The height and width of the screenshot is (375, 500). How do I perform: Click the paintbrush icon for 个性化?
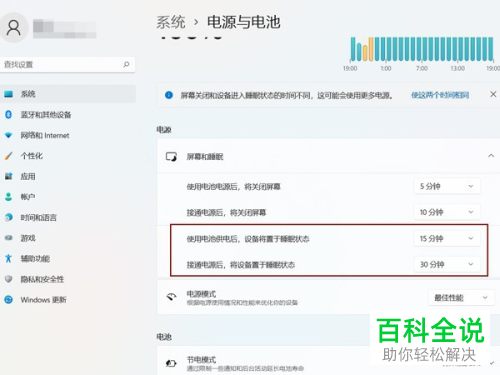click(8, 156)
